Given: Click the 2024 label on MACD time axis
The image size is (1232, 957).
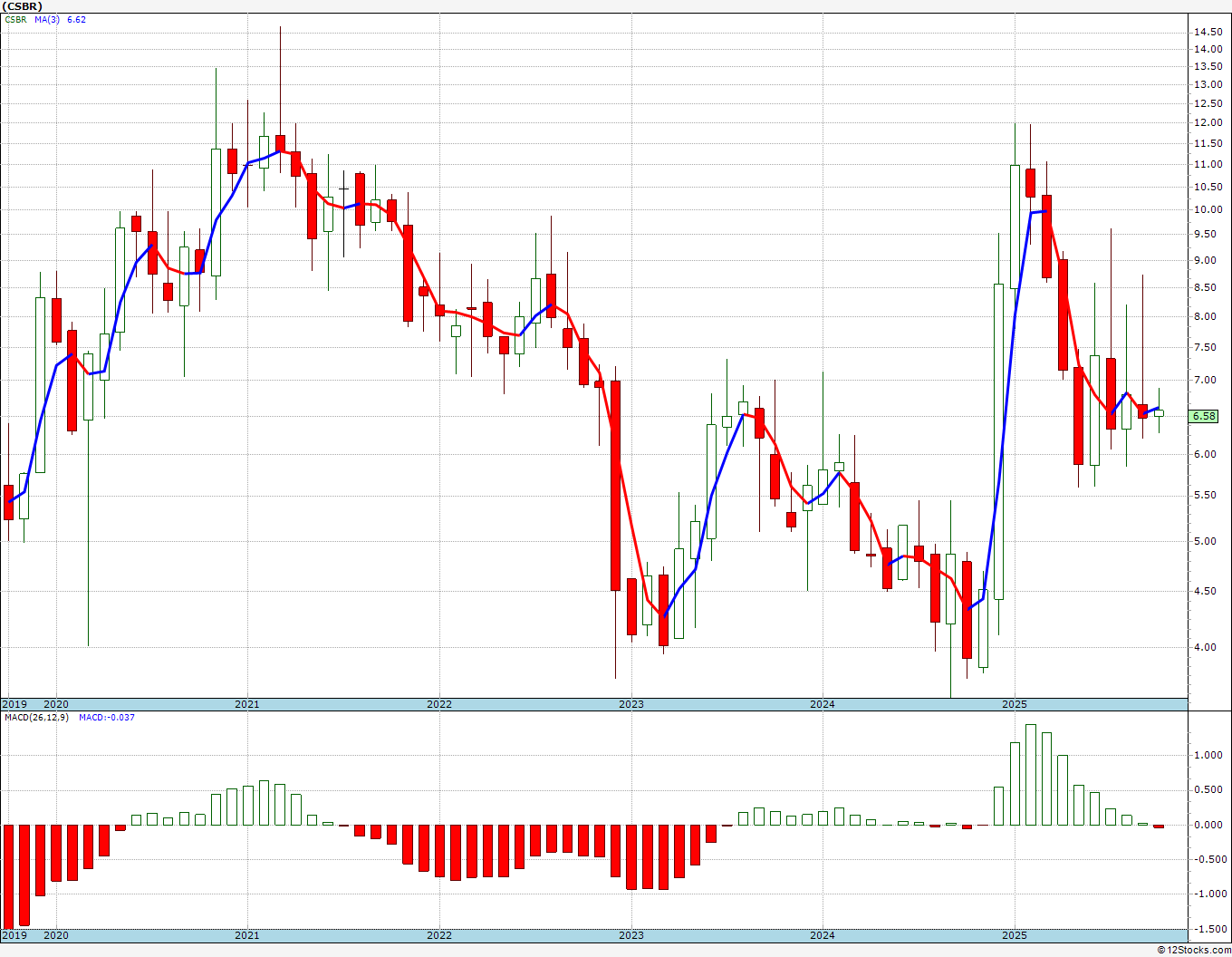Looking at the screenshot, I should click(823, 935).
